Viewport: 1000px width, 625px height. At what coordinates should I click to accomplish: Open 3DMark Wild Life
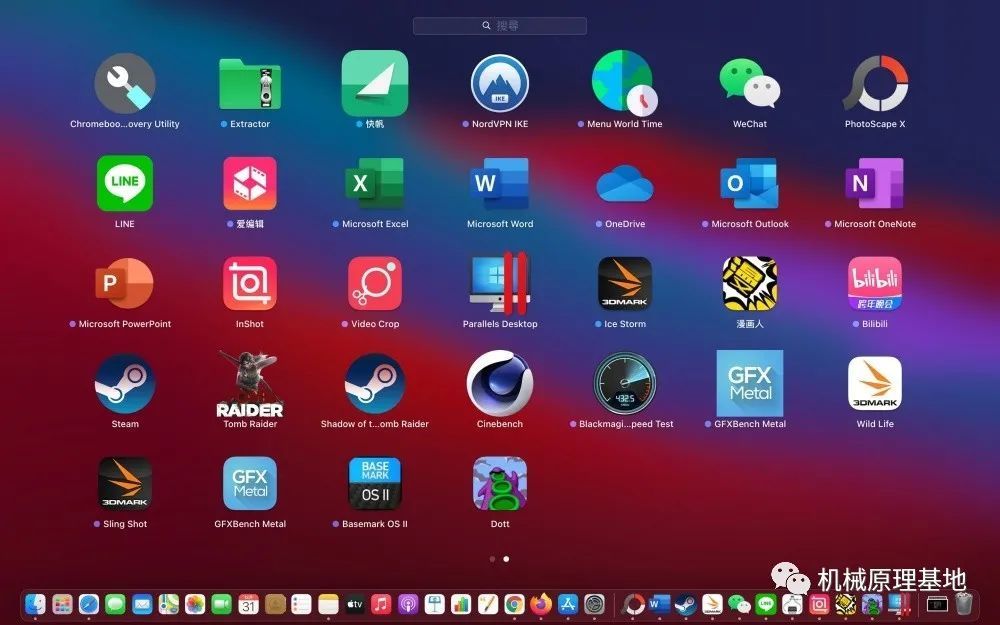[x=875, y=384]
